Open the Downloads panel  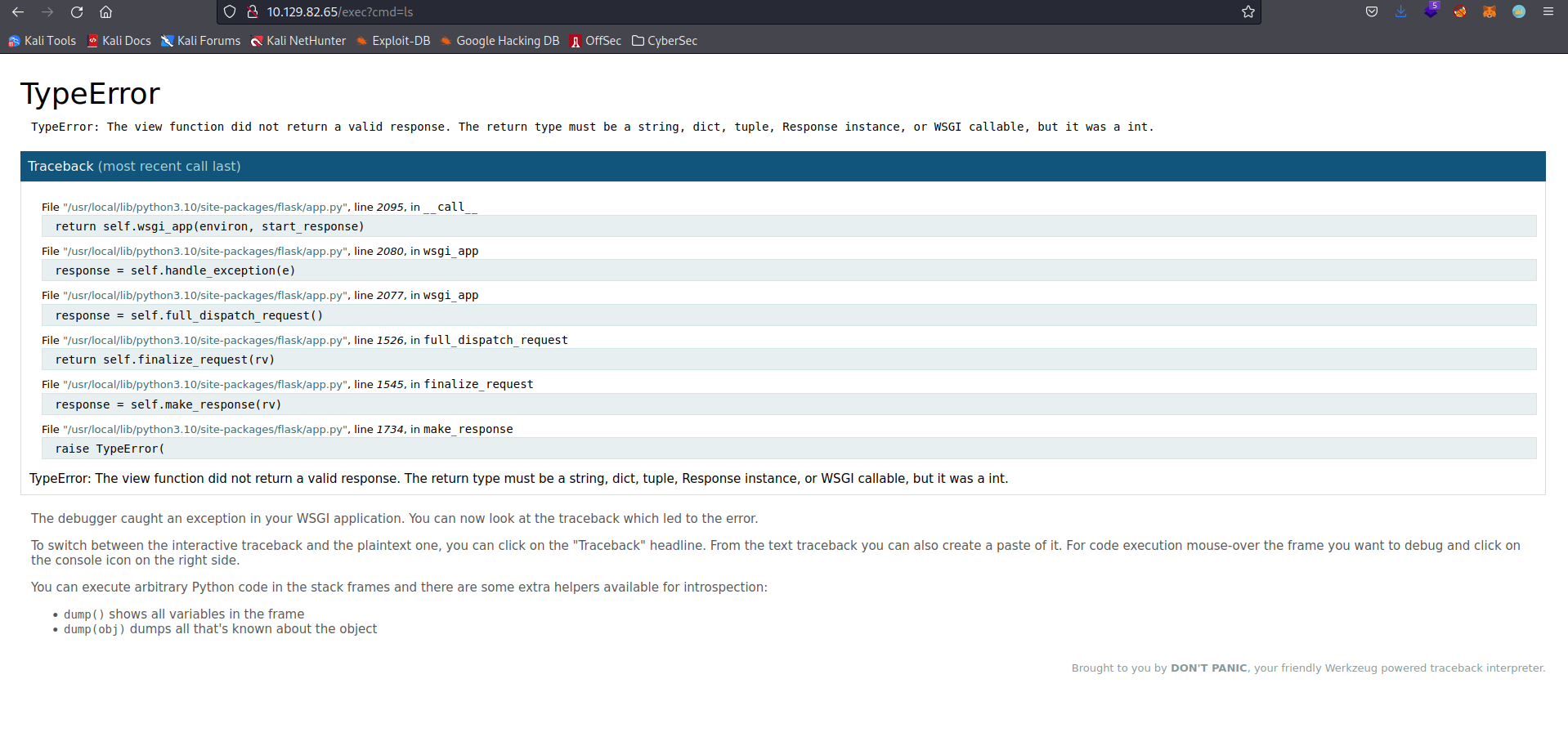point(1400,12)
